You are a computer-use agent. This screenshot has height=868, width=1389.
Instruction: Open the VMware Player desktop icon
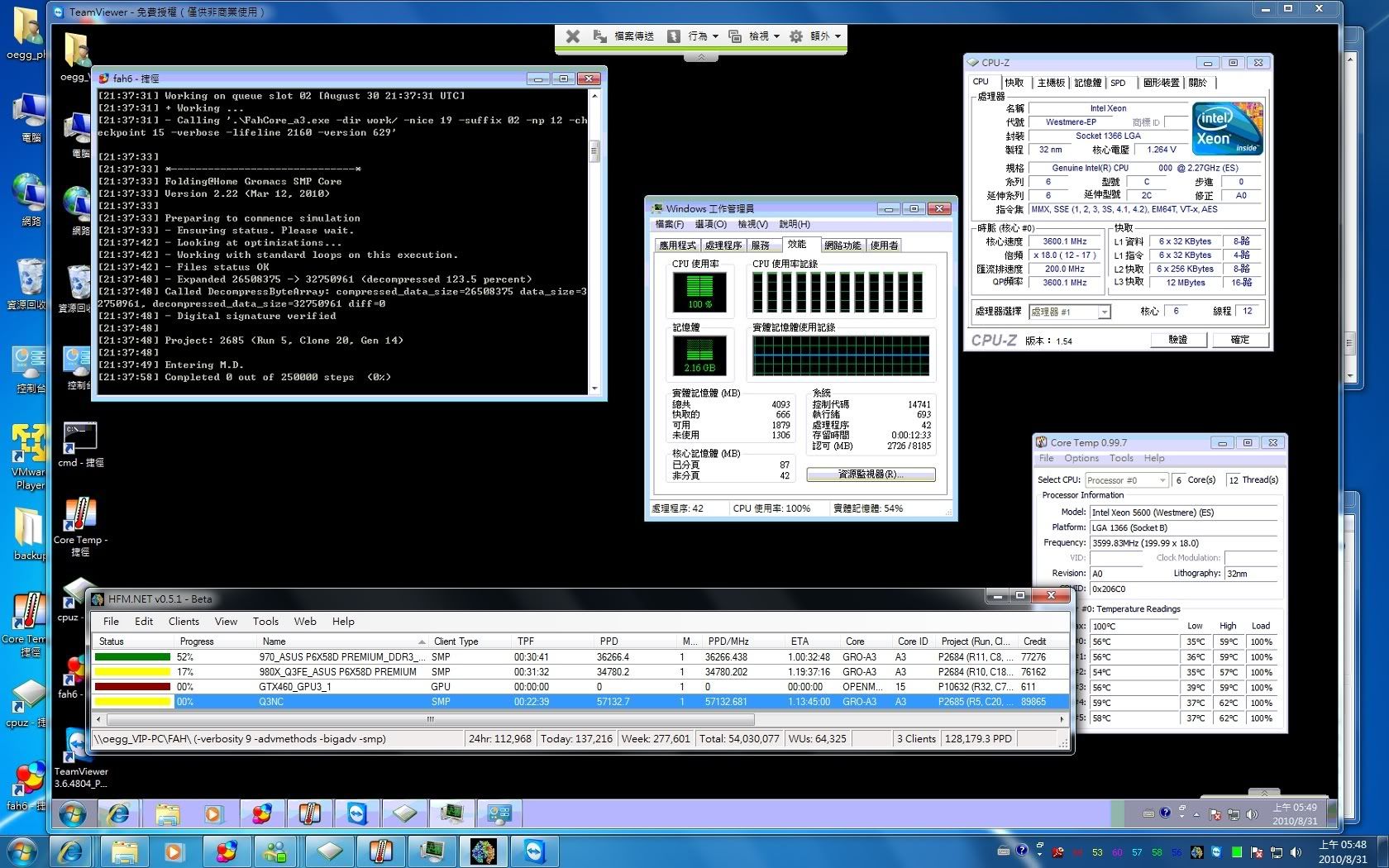[29, 456]
